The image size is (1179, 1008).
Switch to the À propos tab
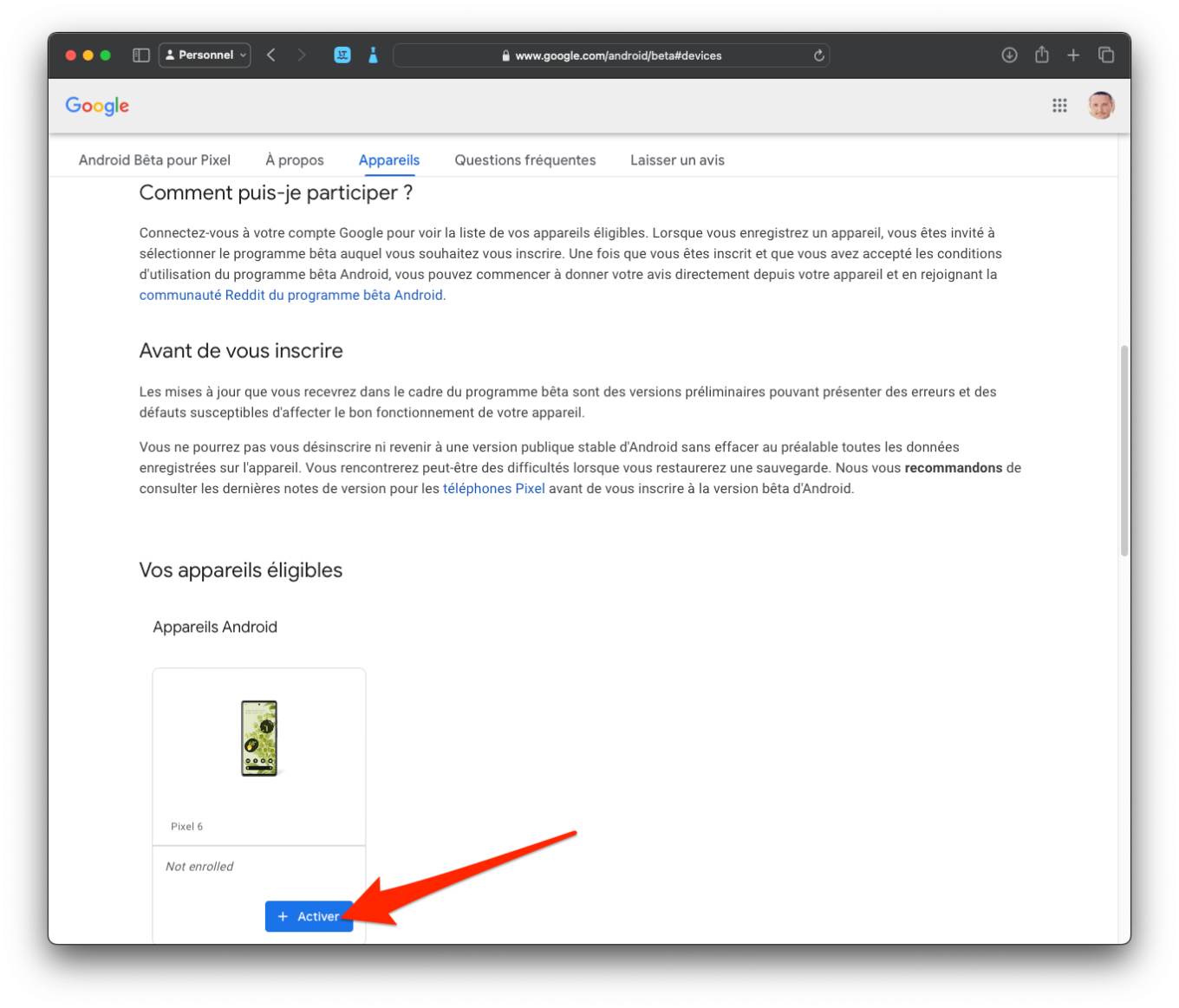[x=295, y=160]
